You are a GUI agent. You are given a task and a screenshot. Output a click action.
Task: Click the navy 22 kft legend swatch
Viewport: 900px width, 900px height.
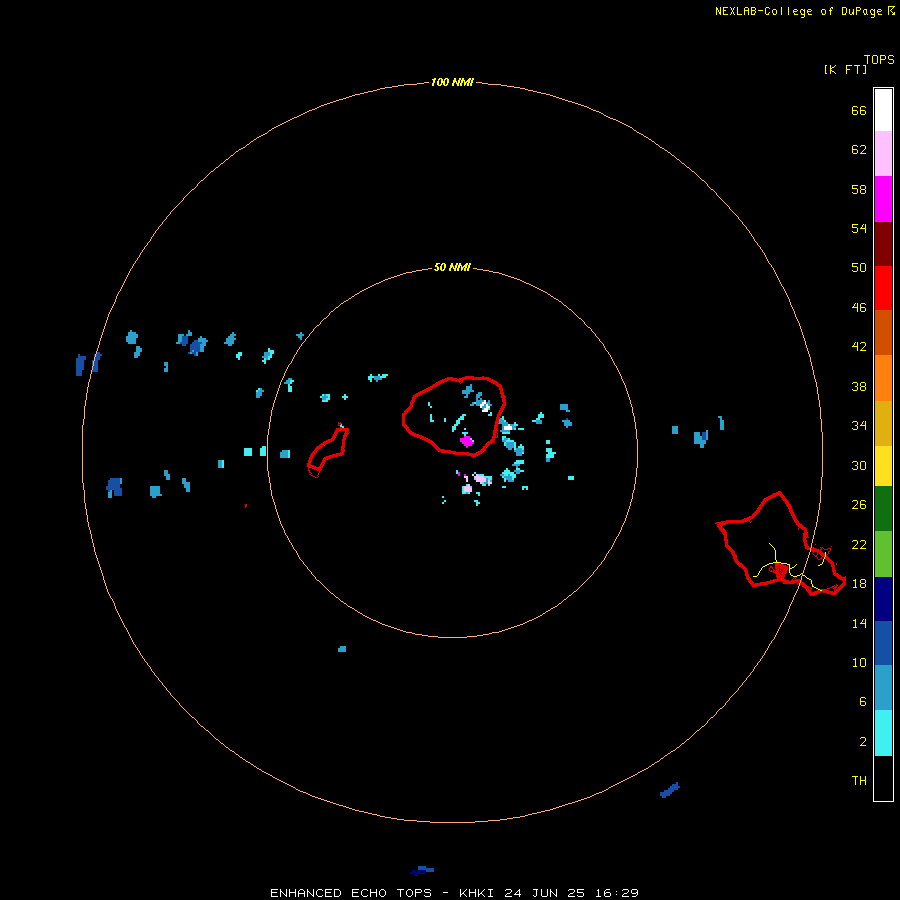point(883,599)
